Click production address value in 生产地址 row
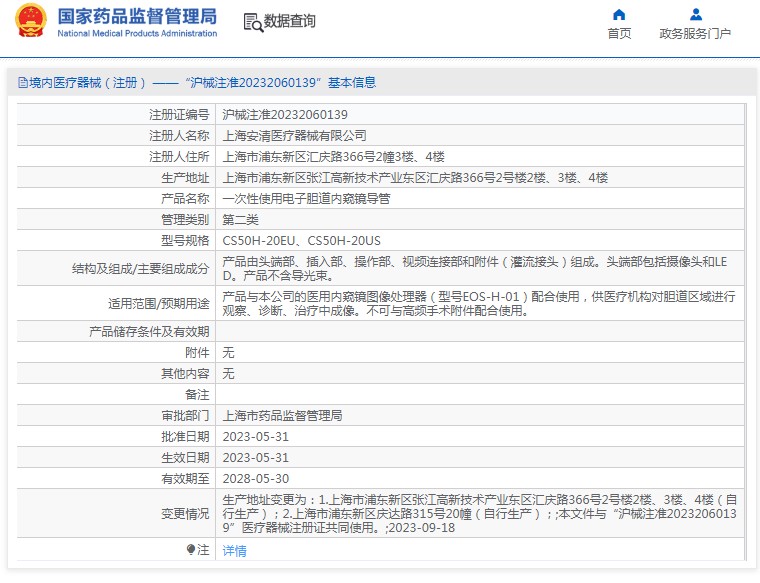Screen dimensions: 760x583 point(415,178)
